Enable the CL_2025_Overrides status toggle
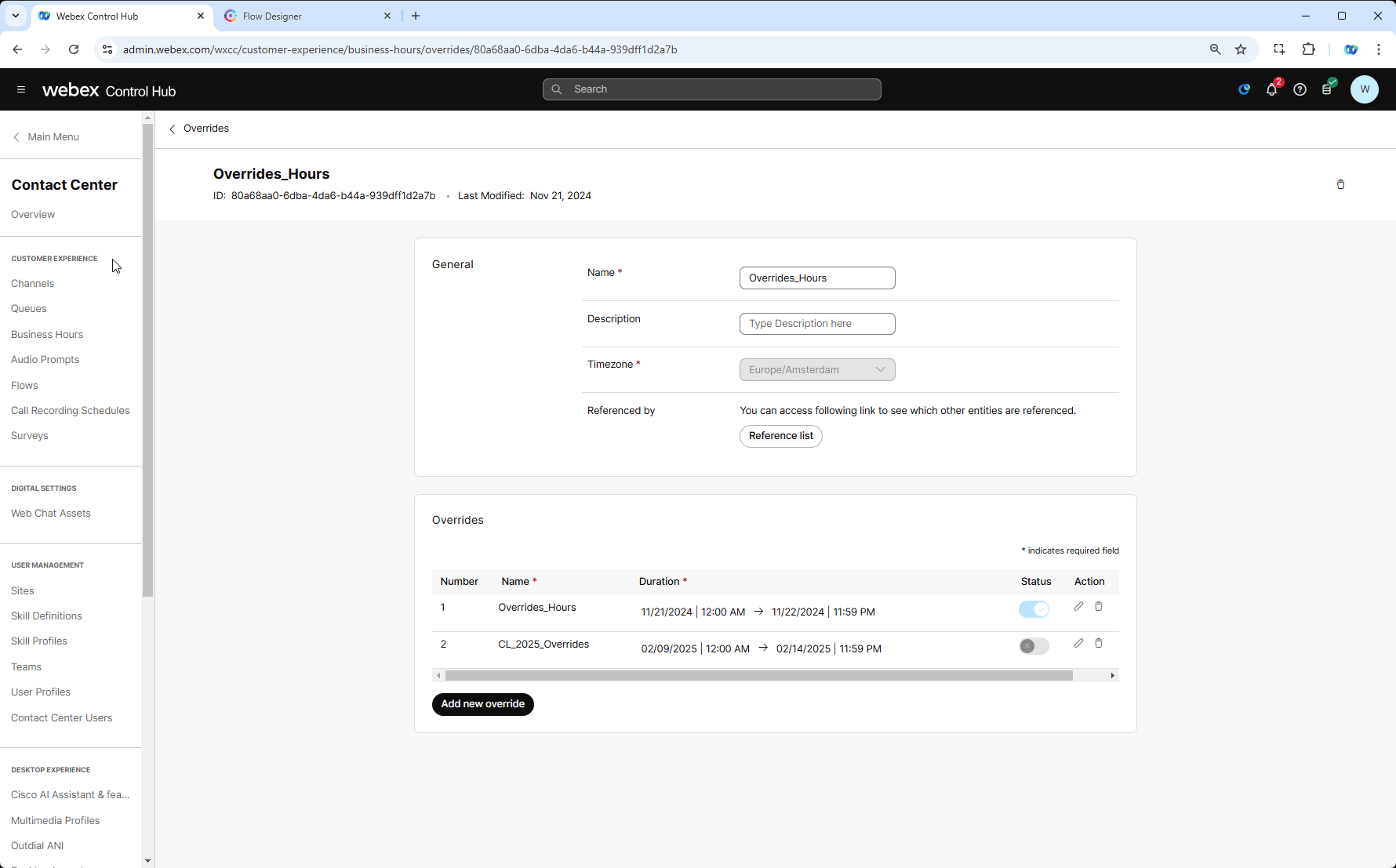Screen dimensions: 1396x868 click(x=1034, y=646)
